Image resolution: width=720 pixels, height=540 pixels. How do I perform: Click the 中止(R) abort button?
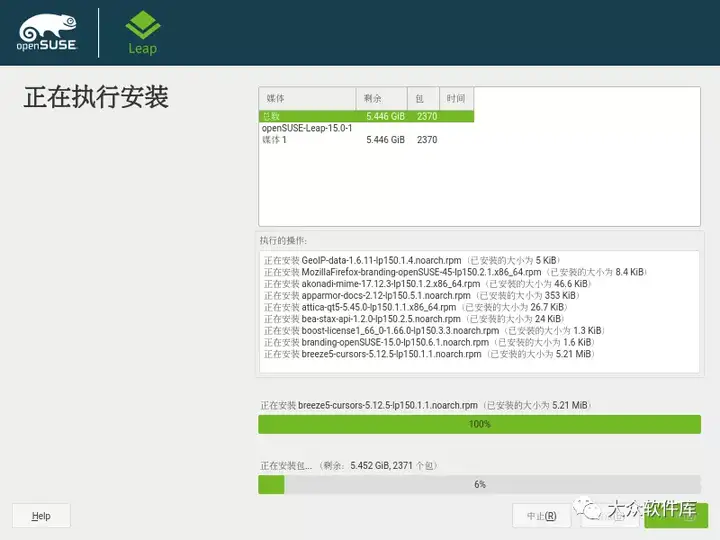coord(542,516)
